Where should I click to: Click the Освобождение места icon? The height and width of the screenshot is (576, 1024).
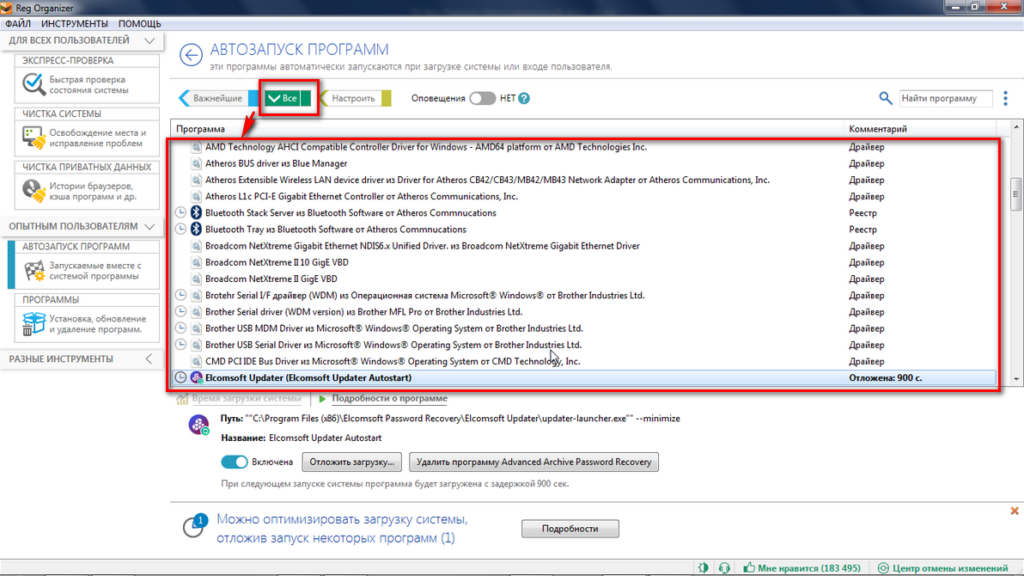pos(33,137)
